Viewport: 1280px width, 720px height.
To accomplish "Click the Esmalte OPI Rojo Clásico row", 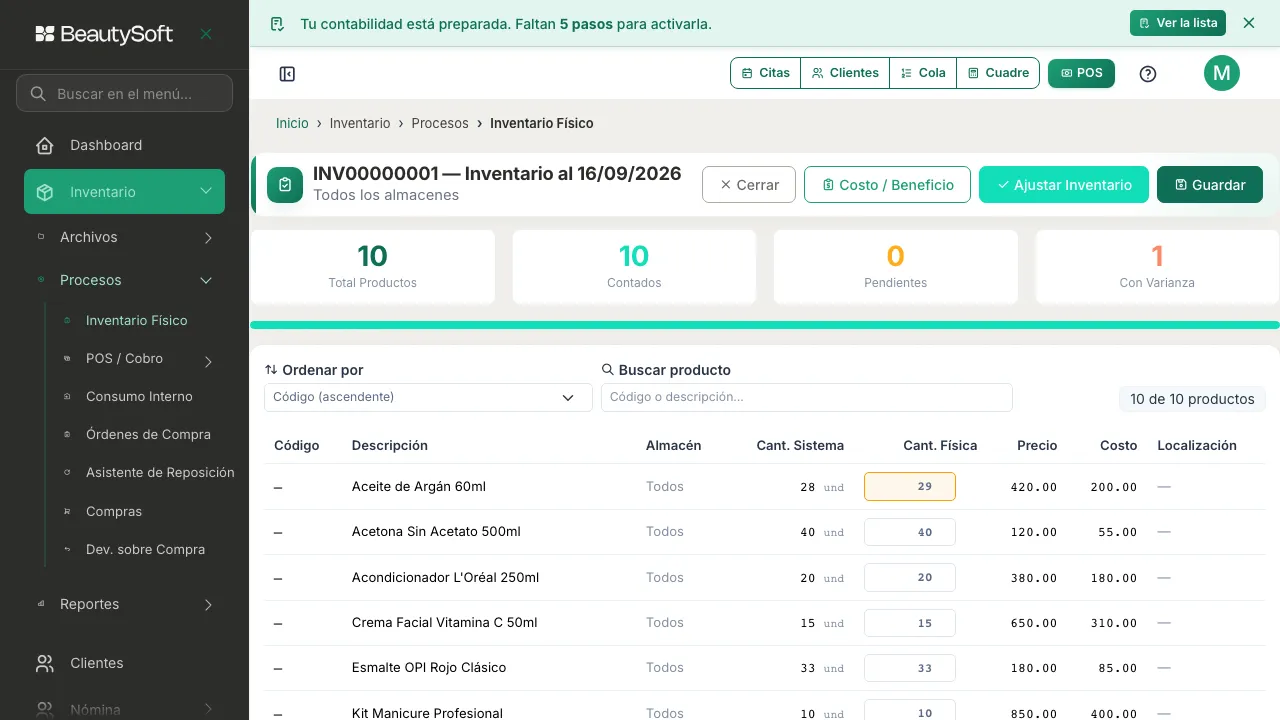I will coord(764,668).
